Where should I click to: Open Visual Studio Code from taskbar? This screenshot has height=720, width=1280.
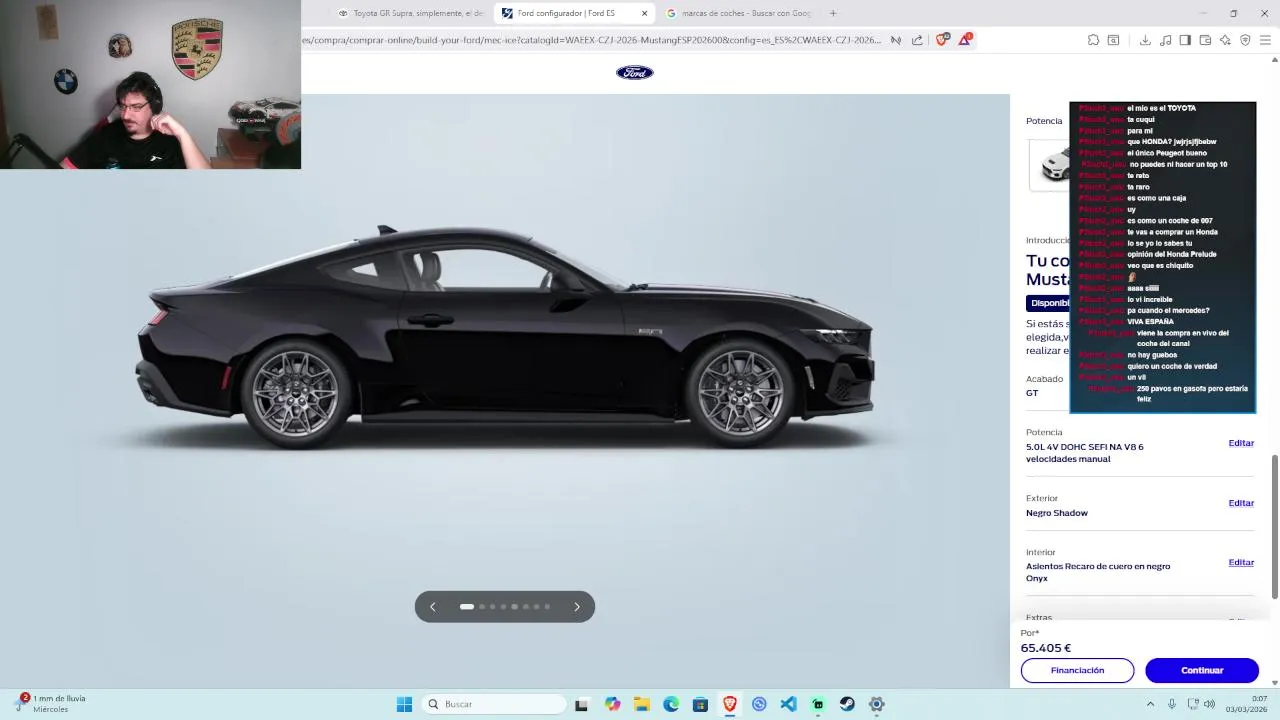[x=788, y=704]
